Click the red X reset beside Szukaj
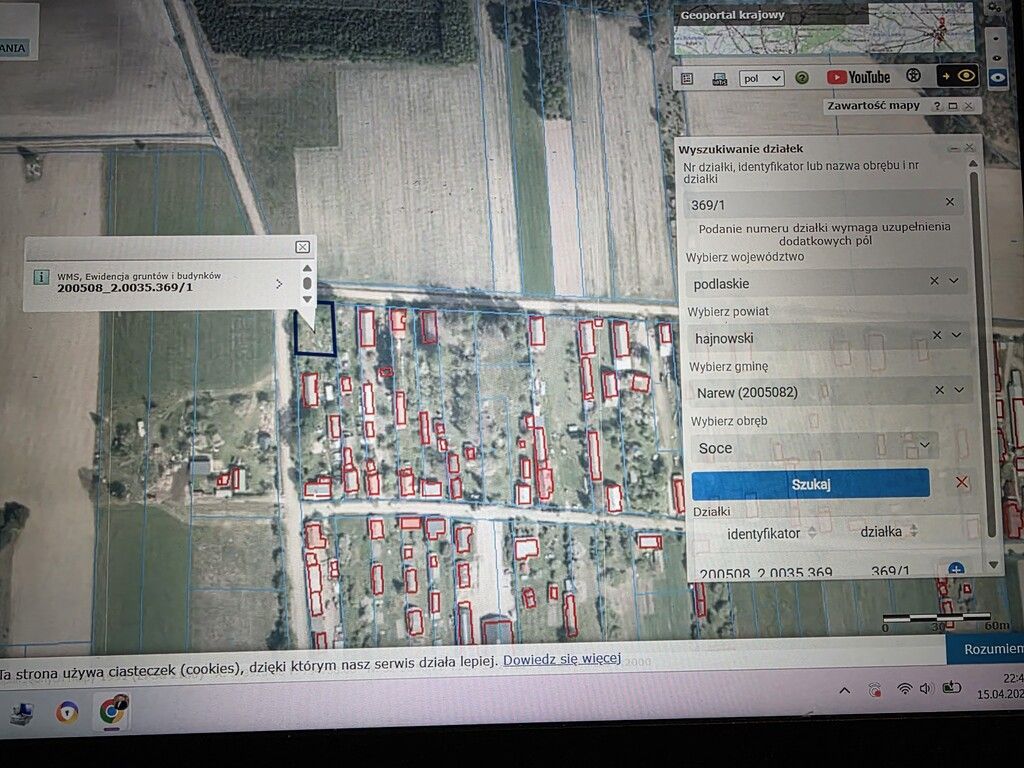Screen dimensions: 1024x768 pyautogui.click(x=961, y=483)
